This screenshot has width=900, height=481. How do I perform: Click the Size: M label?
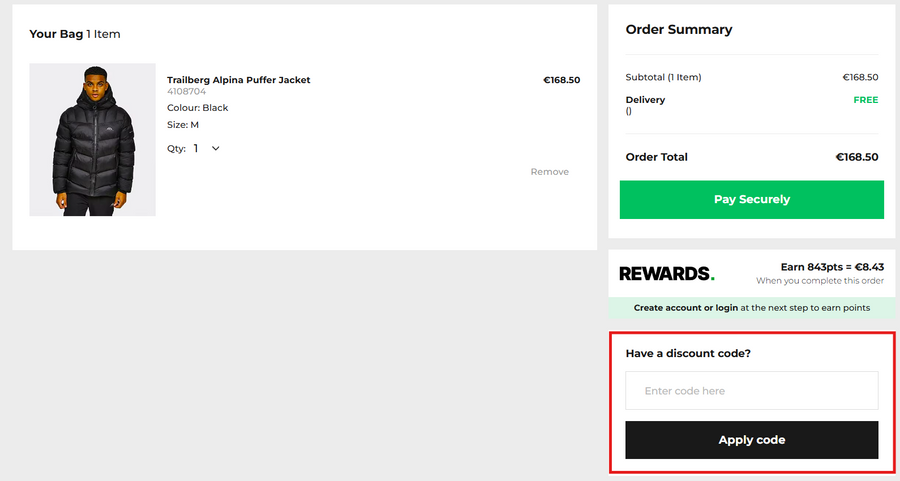coord(183,125)
